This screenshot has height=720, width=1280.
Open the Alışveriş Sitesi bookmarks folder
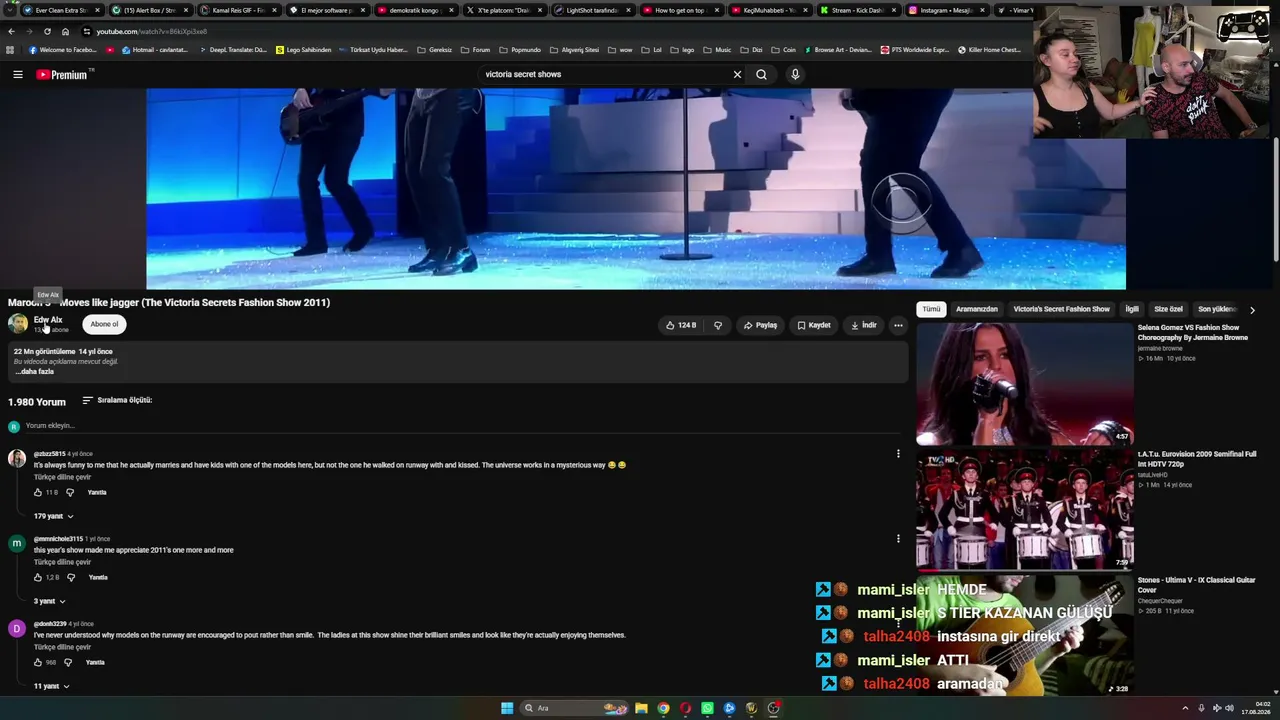[575, 49]
